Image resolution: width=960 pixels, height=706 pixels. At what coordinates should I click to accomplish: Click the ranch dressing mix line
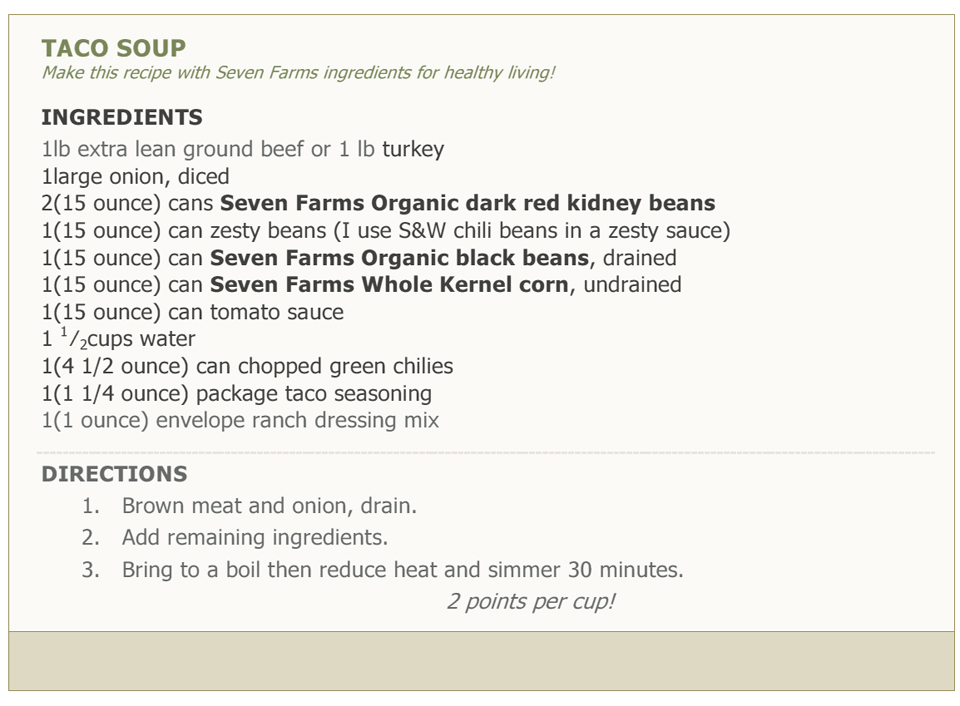coord(240,421)
